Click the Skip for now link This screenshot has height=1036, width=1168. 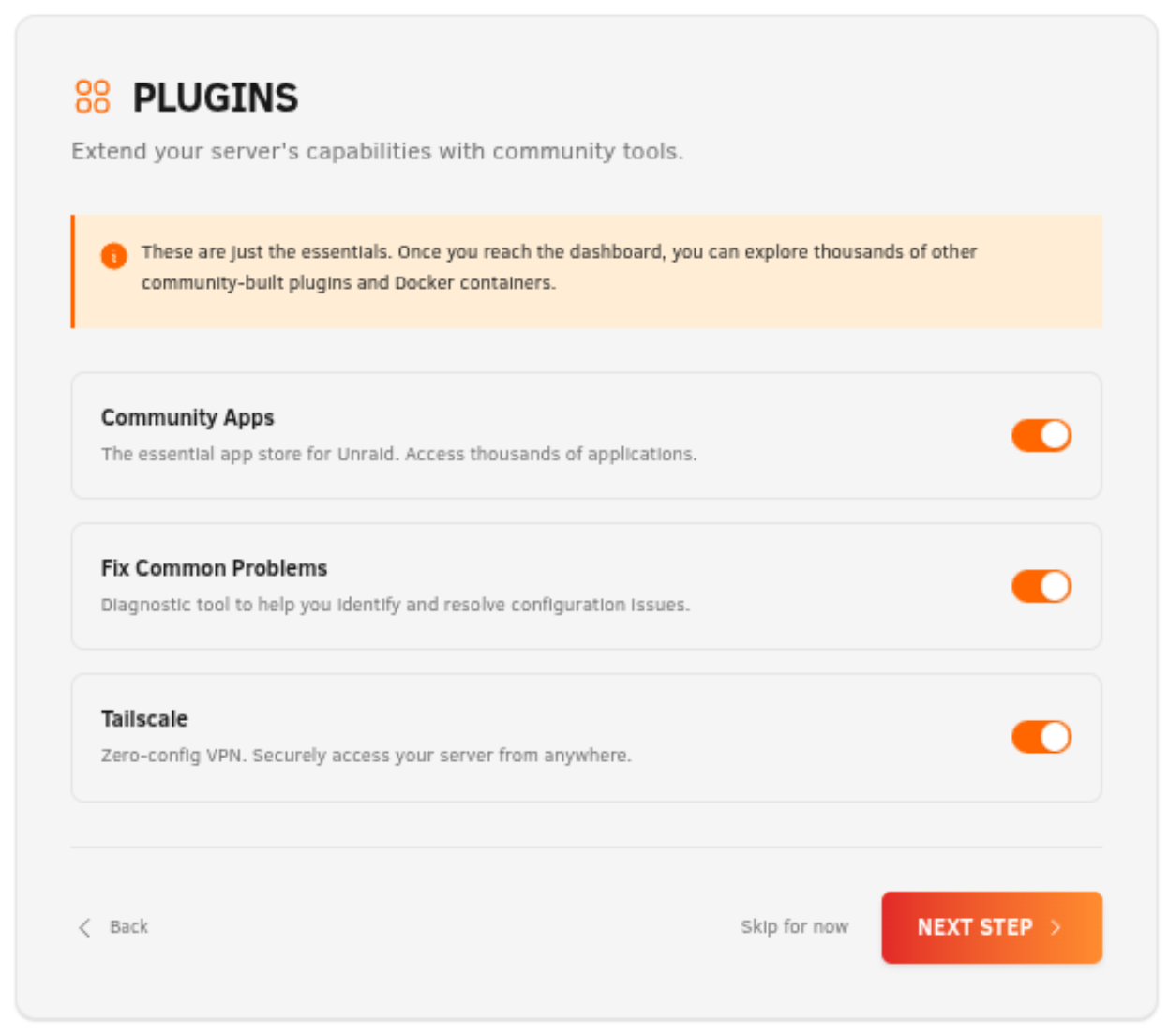click(x=794, y=927)
